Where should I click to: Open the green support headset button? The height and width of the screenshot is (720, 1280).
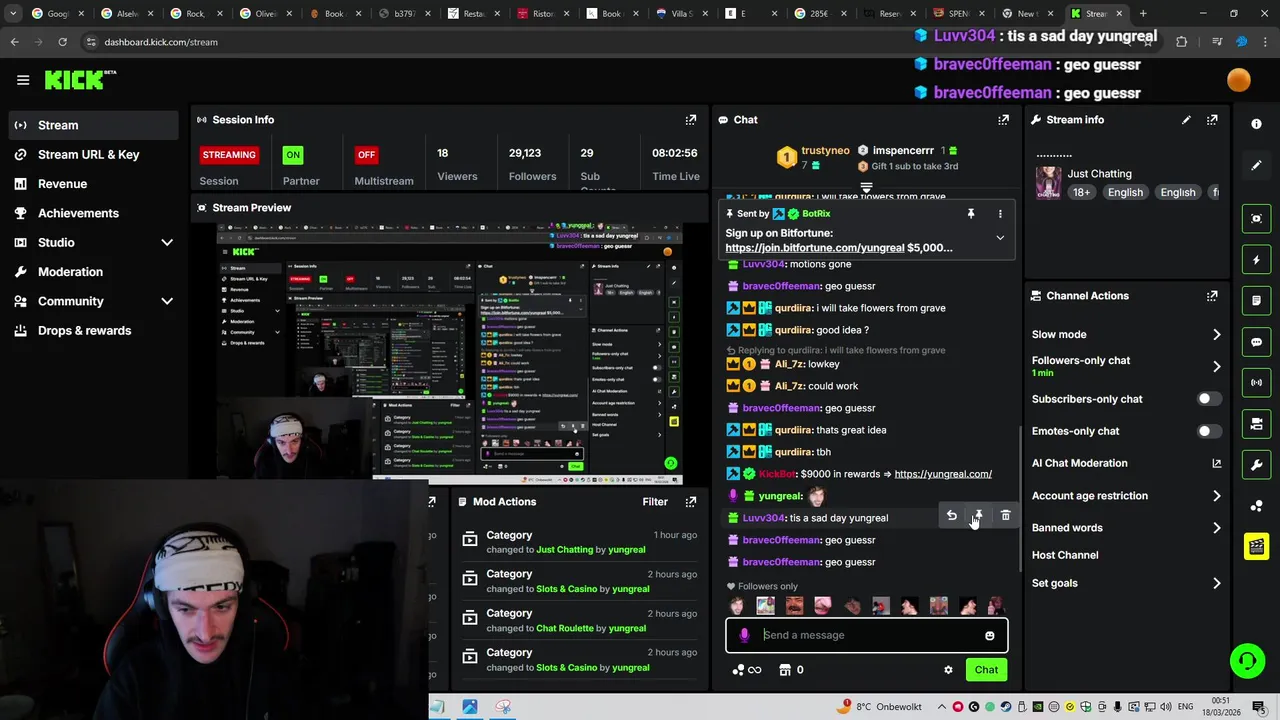(1247, 661)
